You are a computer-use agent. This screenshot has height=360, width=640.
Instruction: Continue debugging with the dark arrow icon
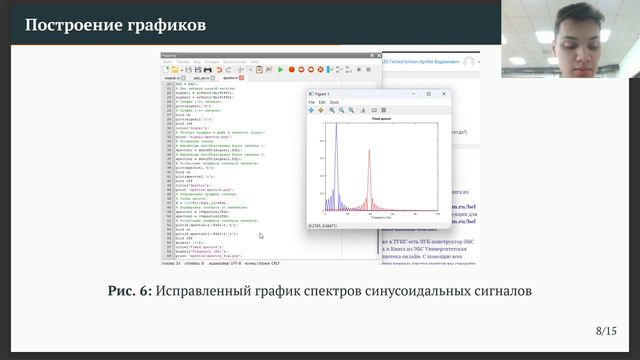359,70
